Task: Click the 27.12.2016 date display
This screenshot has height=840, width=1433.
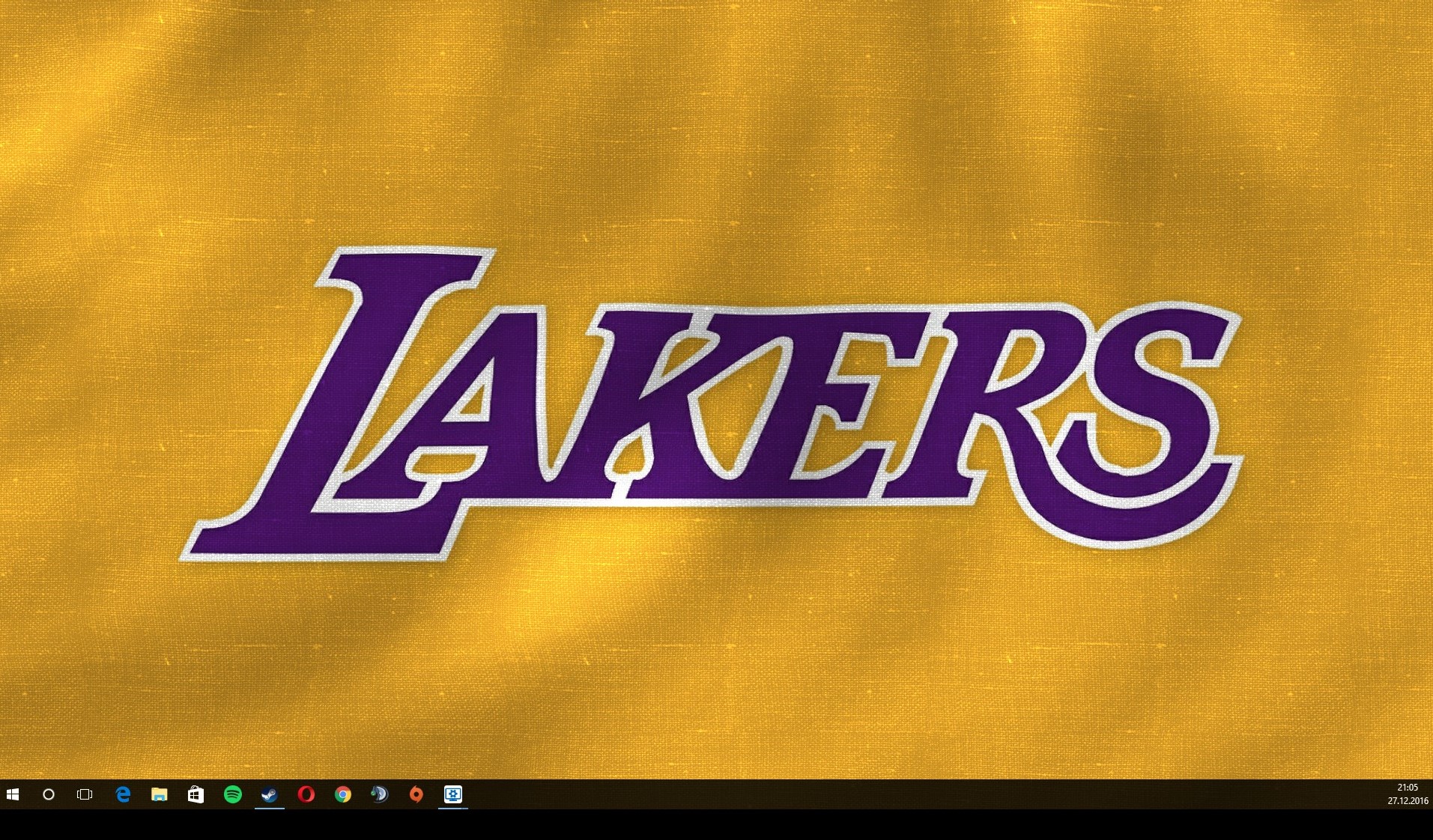Action: [1407, 801]
